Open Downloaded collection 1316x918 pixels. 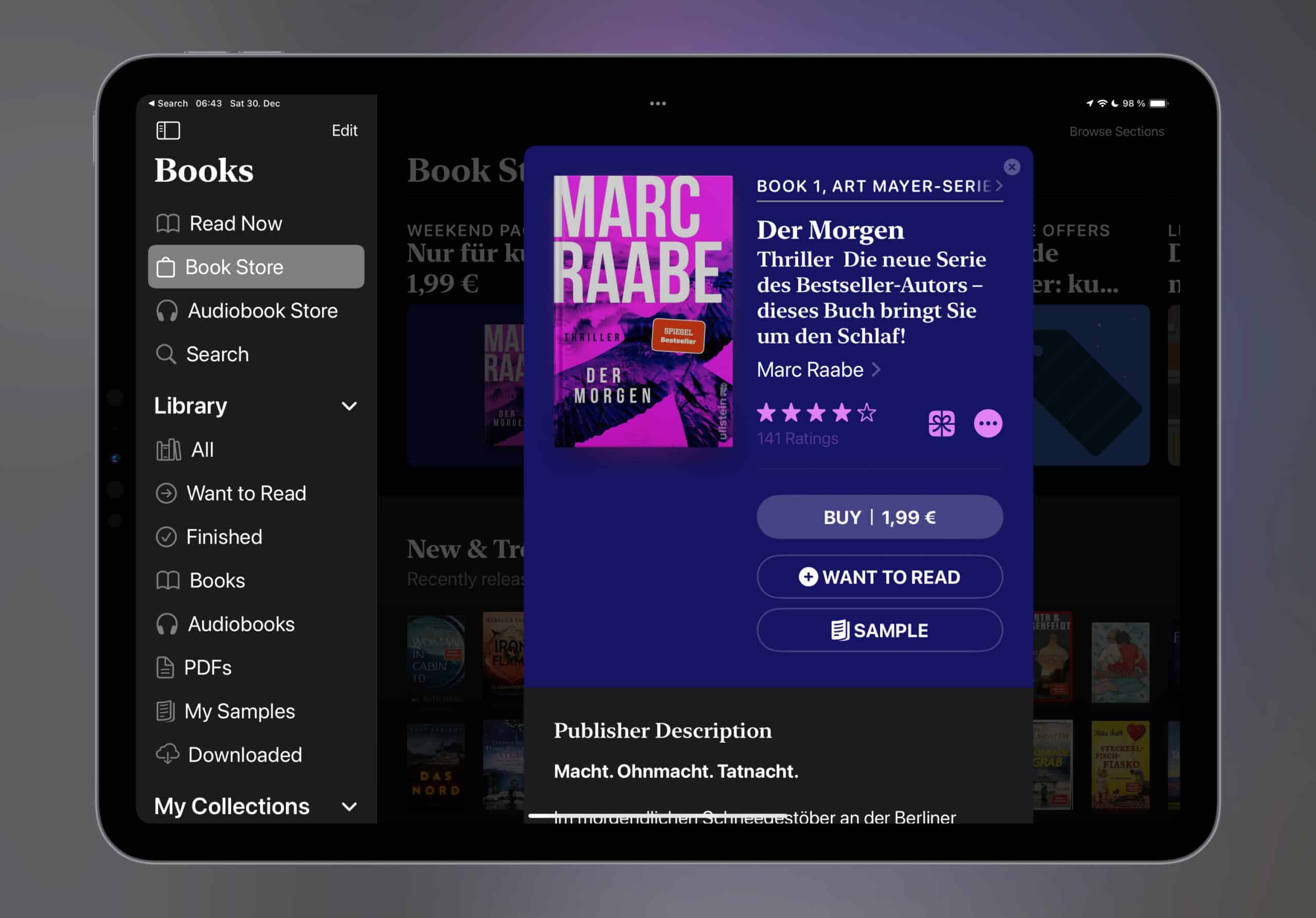click(255, 755)
